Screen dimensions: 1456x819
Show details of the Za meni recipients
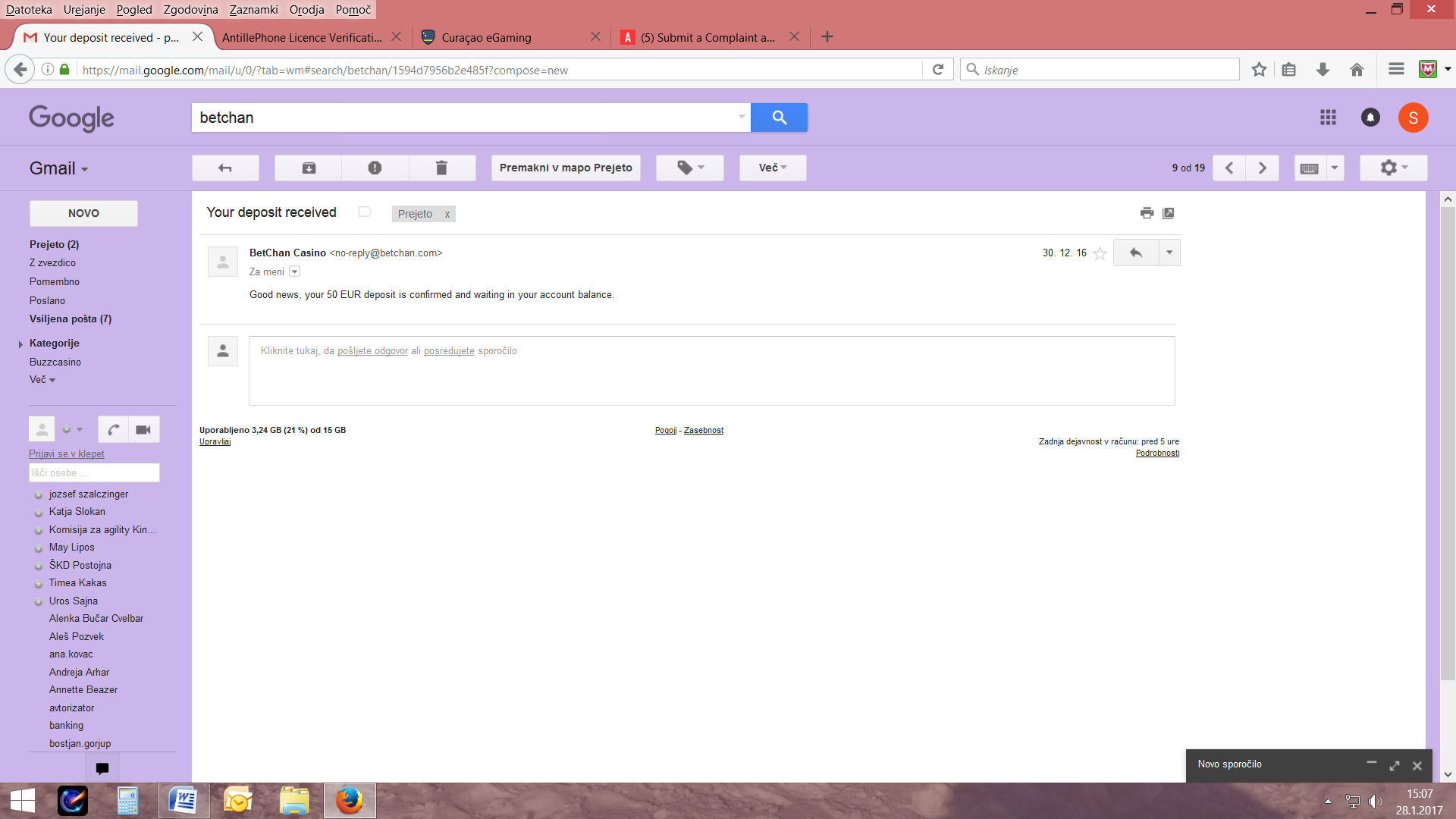[x=295, y=271]
